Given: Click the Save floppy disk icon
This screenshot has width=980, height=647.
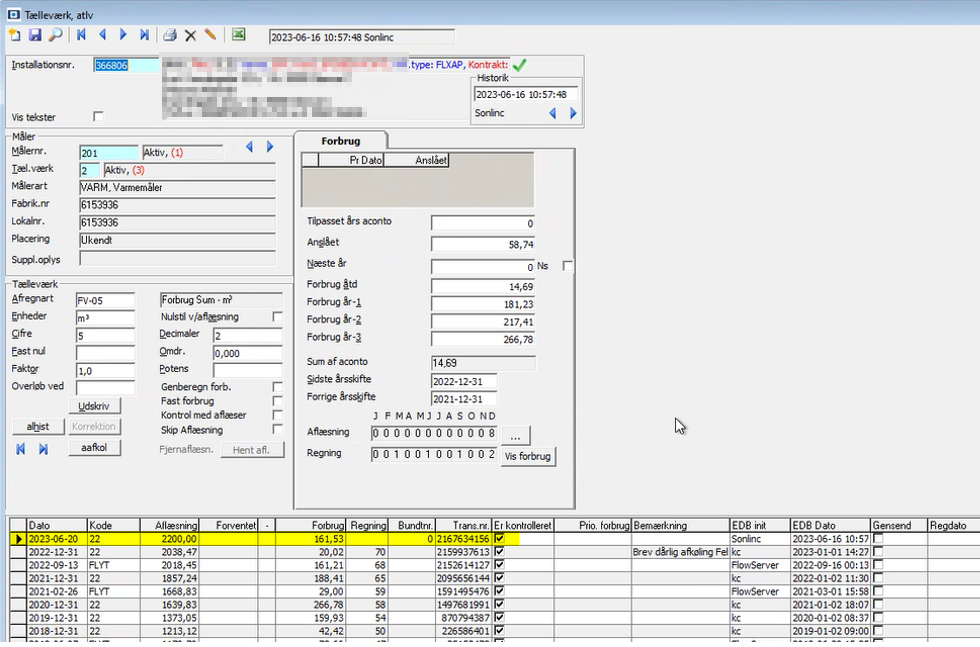Looking at the screenshot, I should tap(35, 35).
